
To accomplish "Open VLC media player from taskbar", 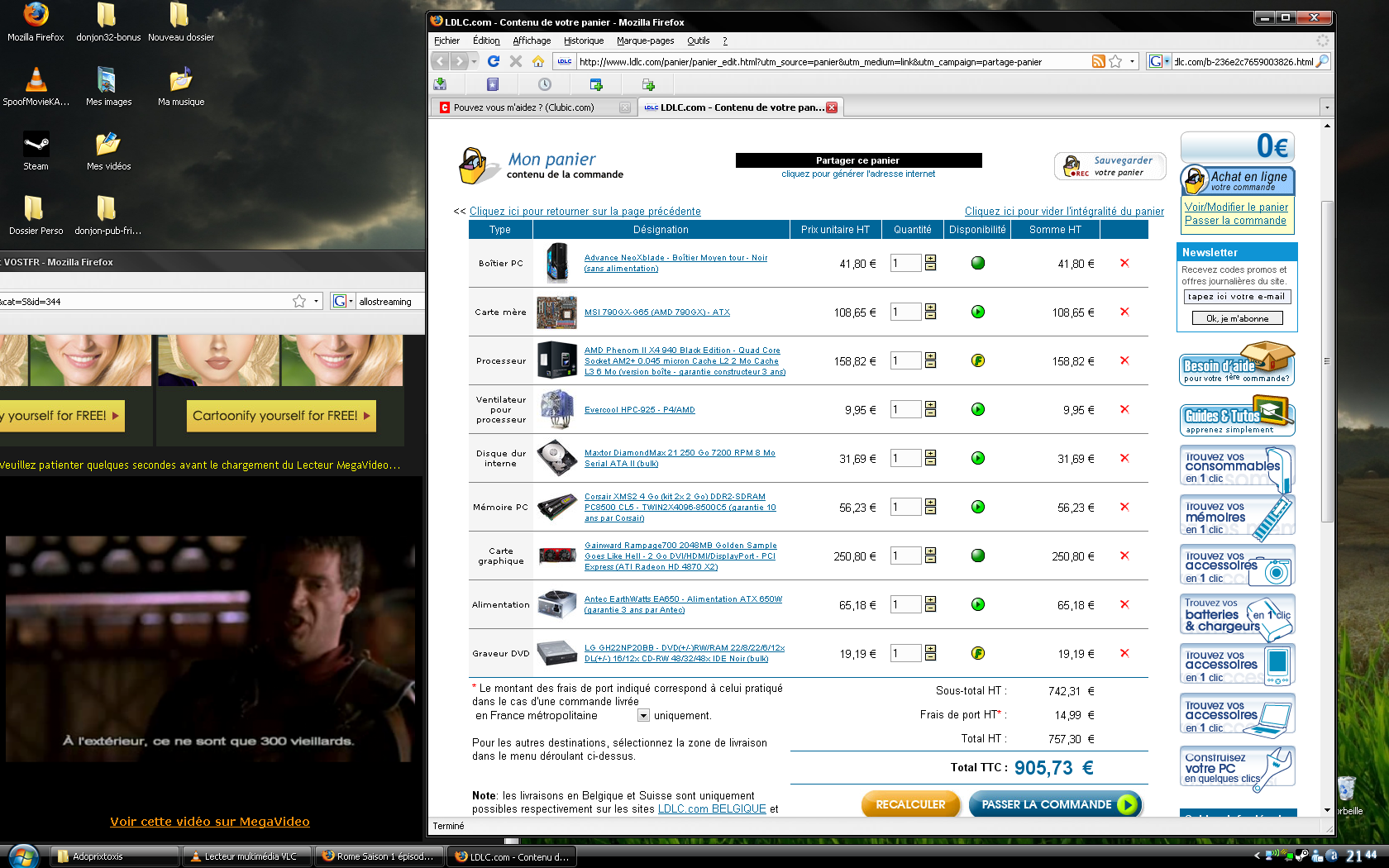I will [x=246, y=856].
